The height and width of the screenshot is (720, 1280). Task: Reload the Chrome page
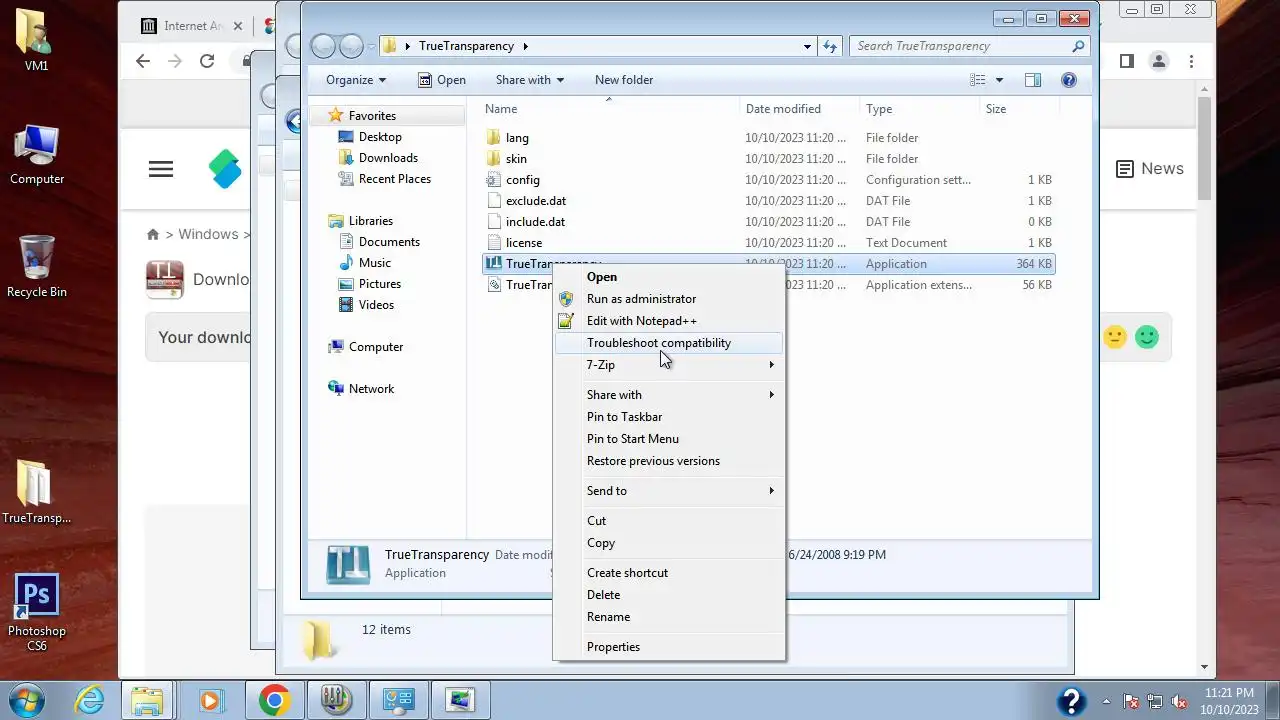click(207, 61)
